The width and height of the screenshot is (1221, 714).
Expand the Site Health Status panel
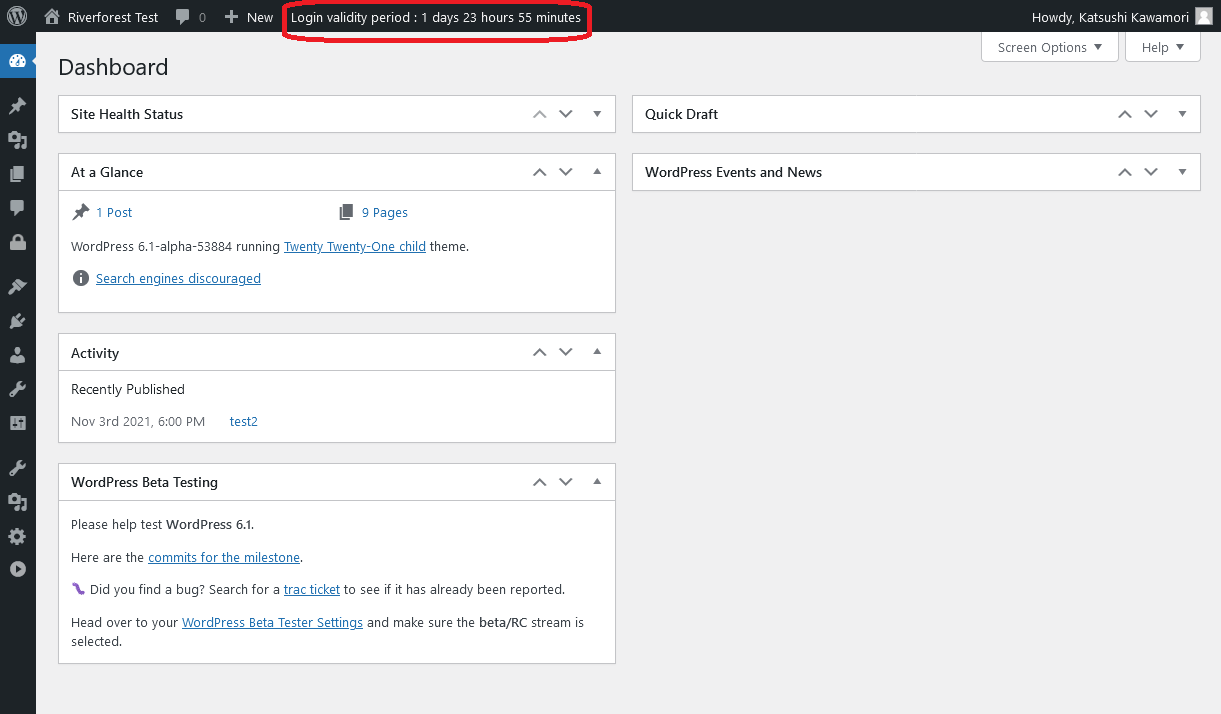pyautogui.click(x=597, y=114)
